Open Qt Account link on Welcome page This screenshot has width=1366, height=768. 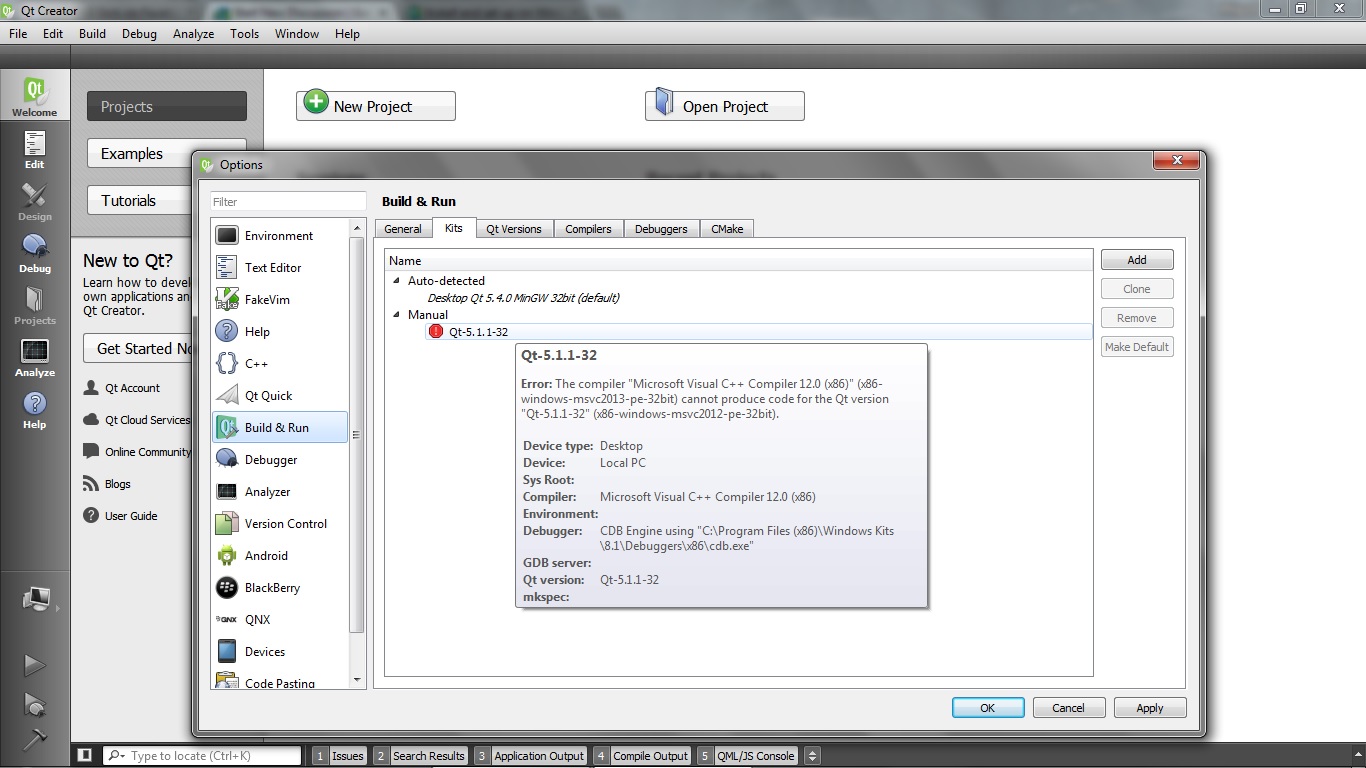(x=132, y=388)
